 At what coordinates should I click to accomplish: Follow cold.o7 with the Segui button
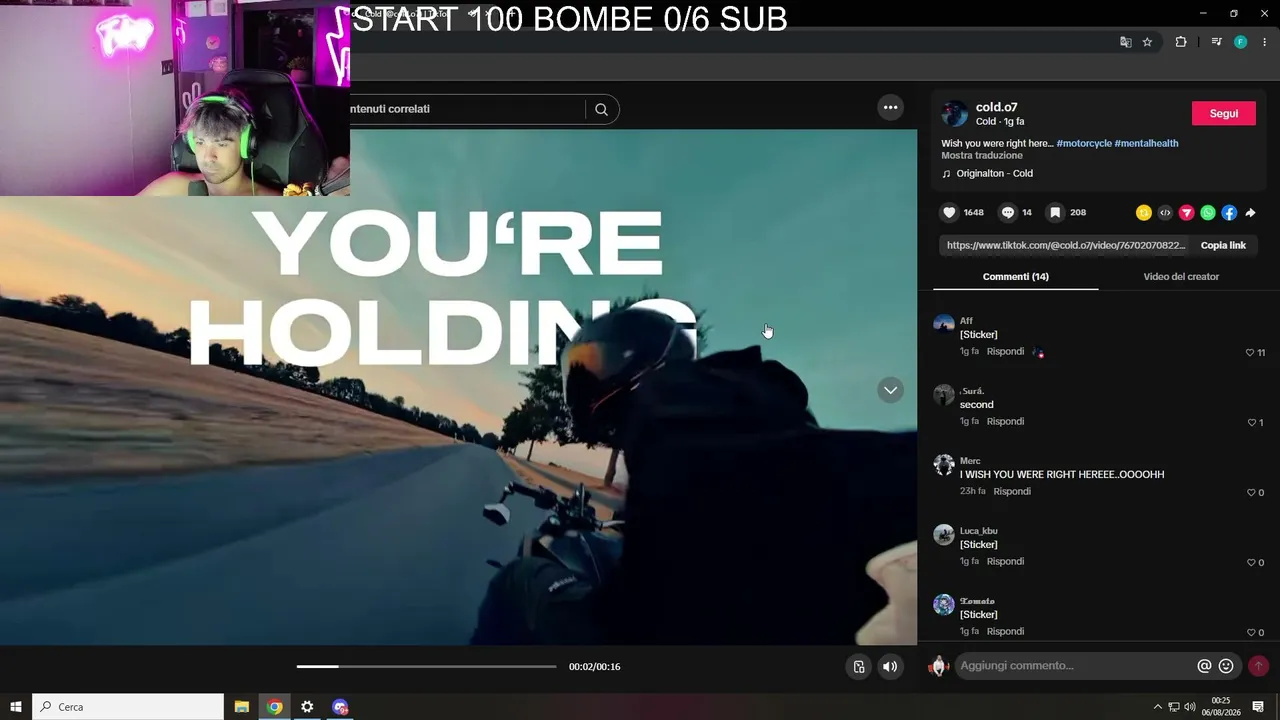pyautogui.click(x=1224, y=113)
